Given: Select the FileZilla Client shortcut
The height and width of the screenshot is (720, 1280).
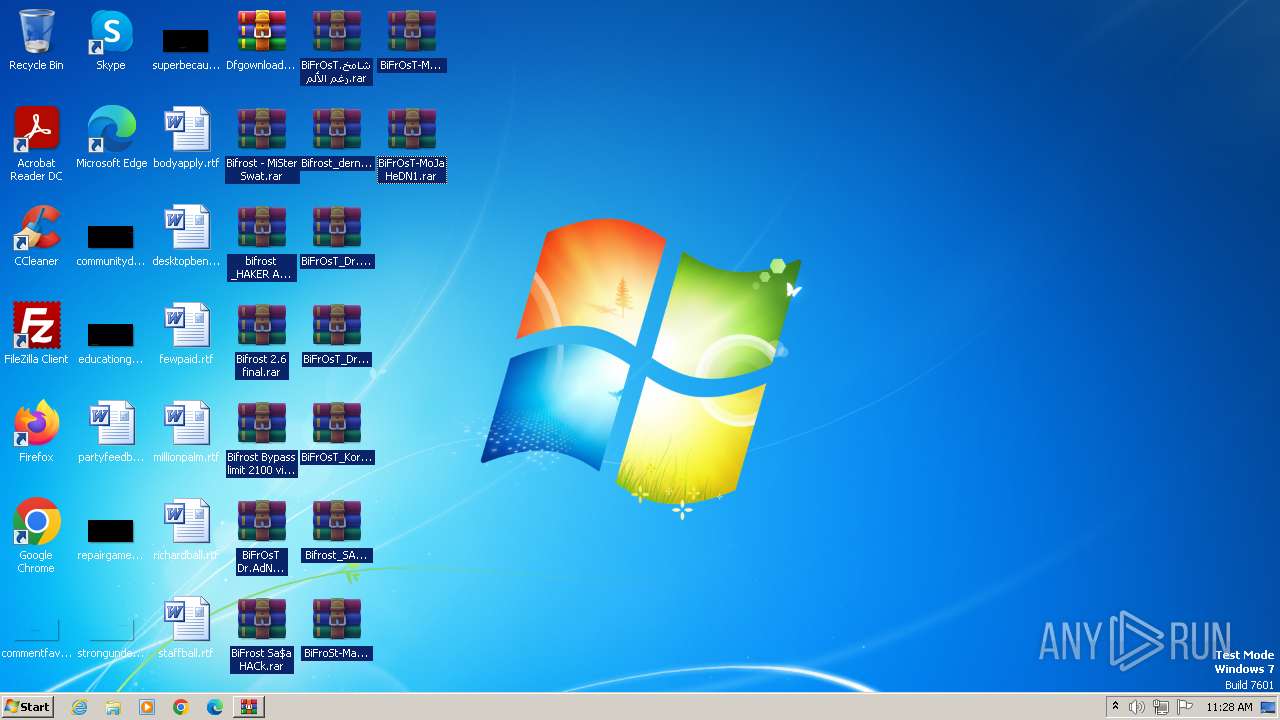Looking at the screenshot, I should pyautogui.click(x=36, y=334).
